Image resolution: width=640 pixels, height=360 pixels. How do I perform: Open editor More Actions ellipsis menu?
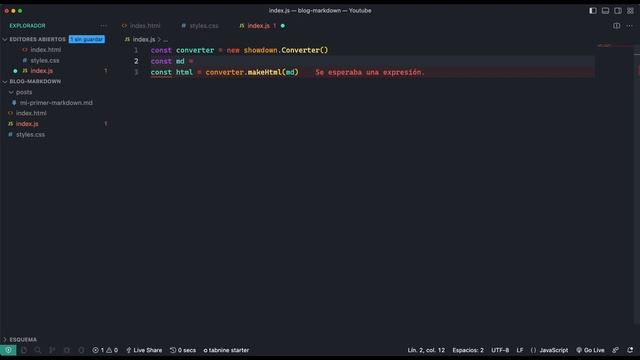(x=629, y=26)
